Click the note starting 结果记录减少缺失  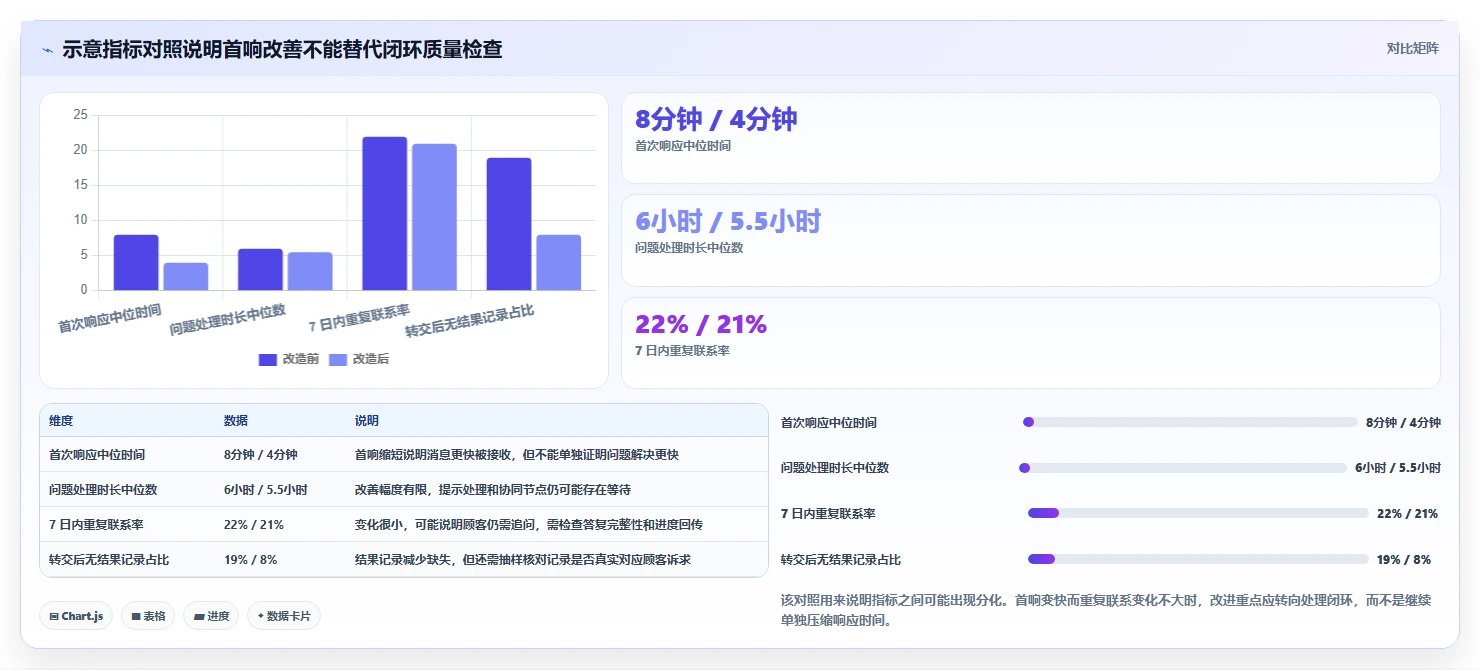coord(523,560)
